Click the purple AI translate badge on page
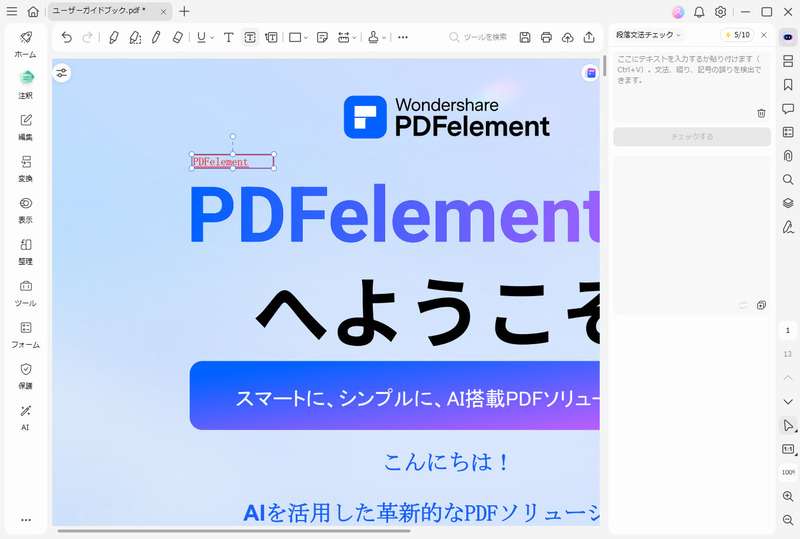Image resolution: width=800 pixels, height=539 pixels. coord(591,73)
